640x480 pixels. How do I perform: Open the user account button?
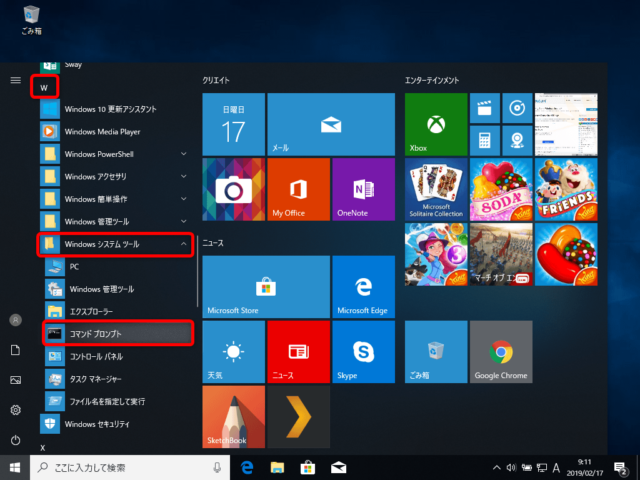point(16,320)
